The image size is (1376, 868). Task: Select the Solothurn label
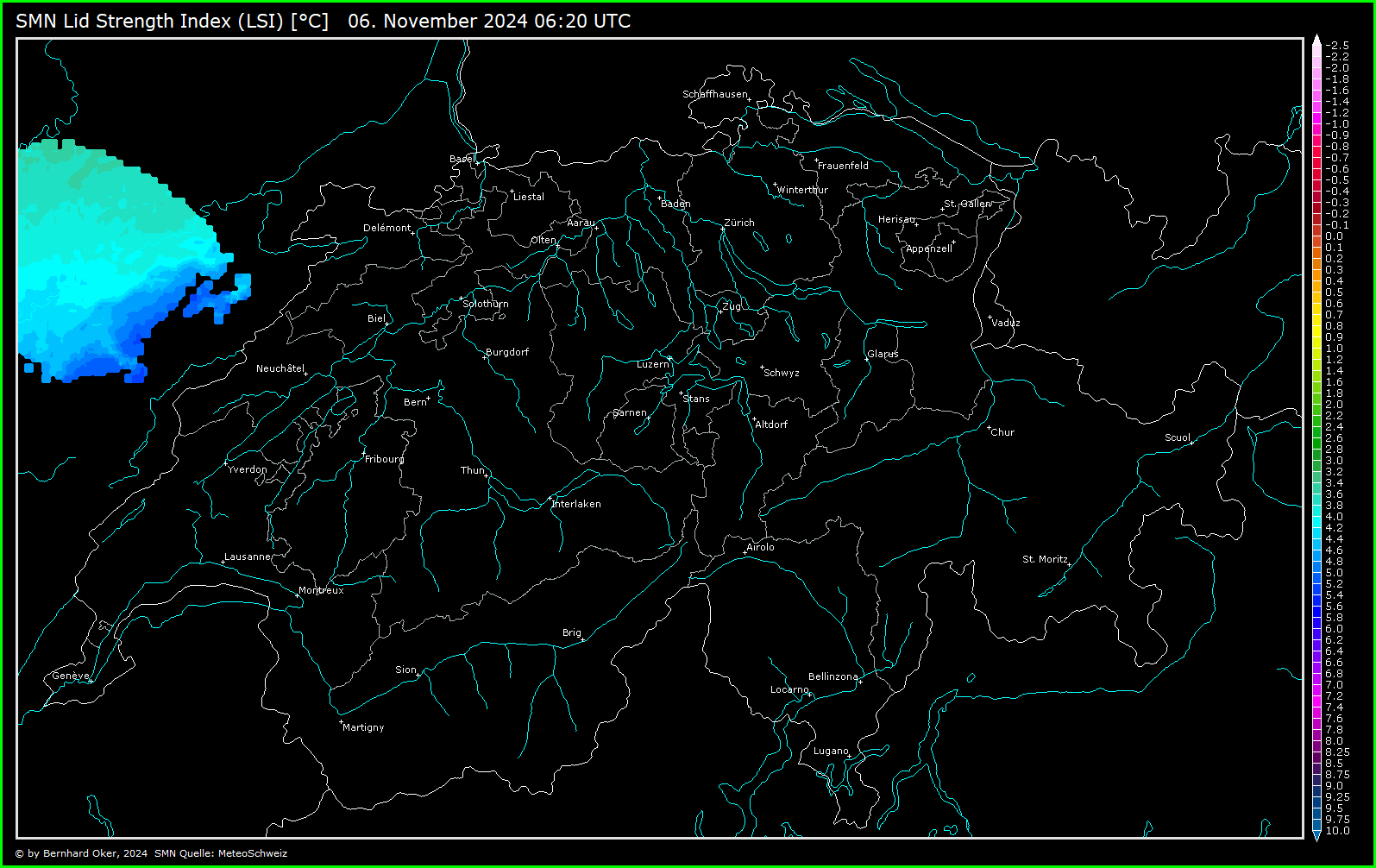(486, 304)
